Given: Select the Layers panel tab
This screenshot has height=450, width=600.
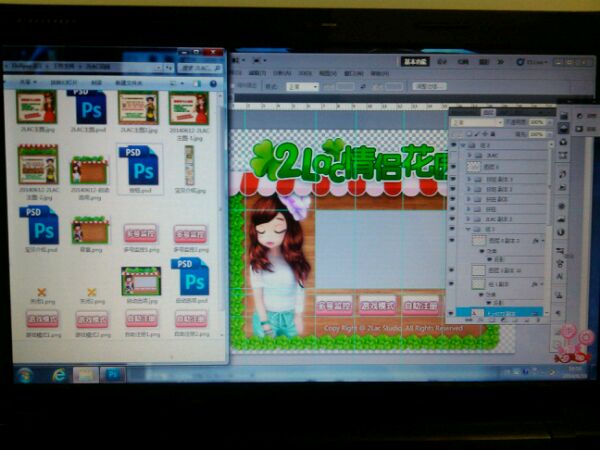Looking at the screenshot, I should click(x=488, y=112).
